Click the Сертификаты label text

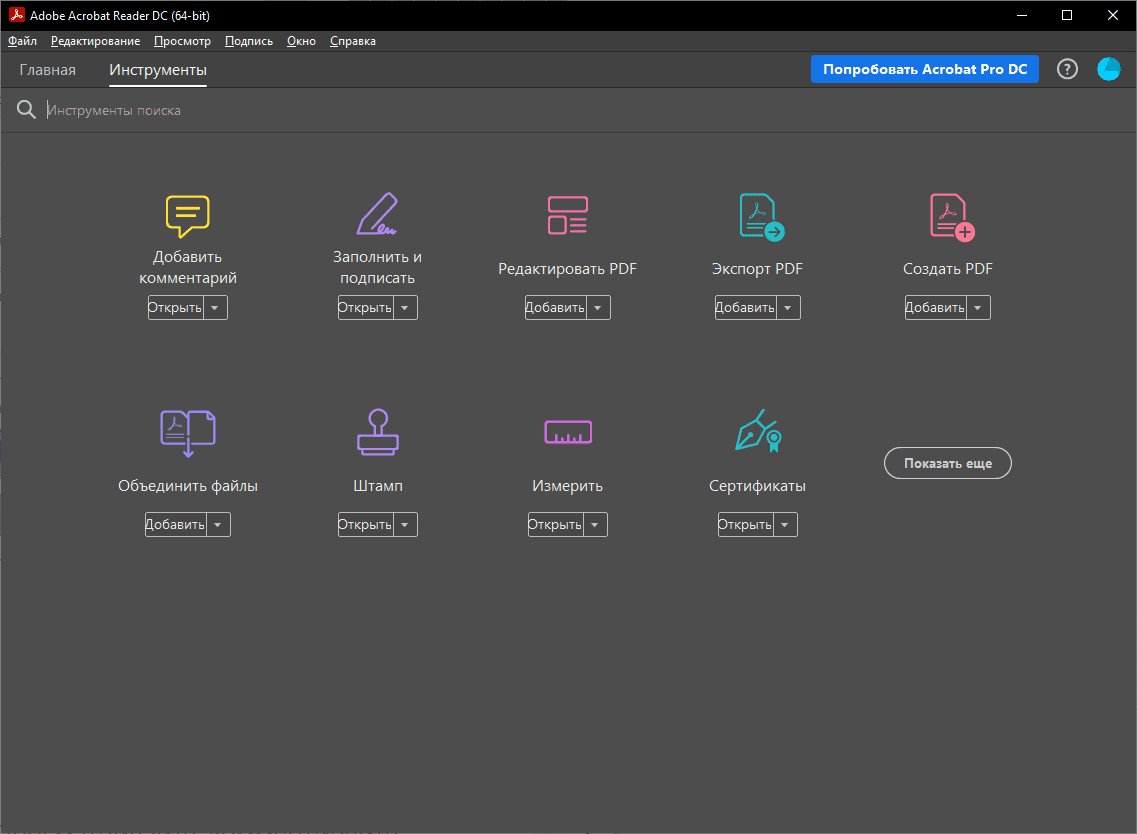(757, 486)
